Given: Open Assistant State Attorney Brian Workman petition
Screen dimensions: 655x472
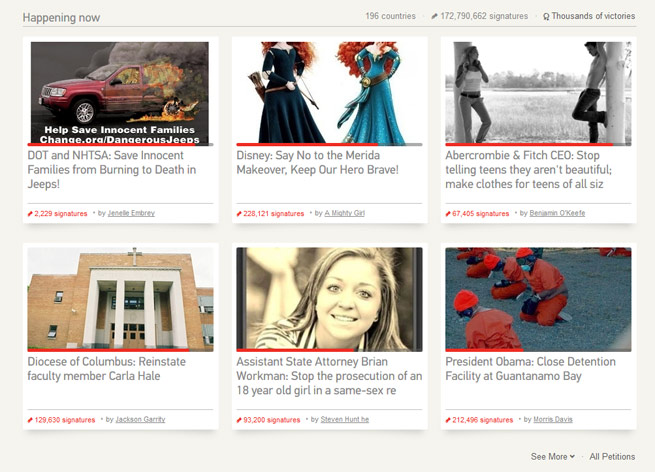Looking at the screenshot, I should coord(329,376).
